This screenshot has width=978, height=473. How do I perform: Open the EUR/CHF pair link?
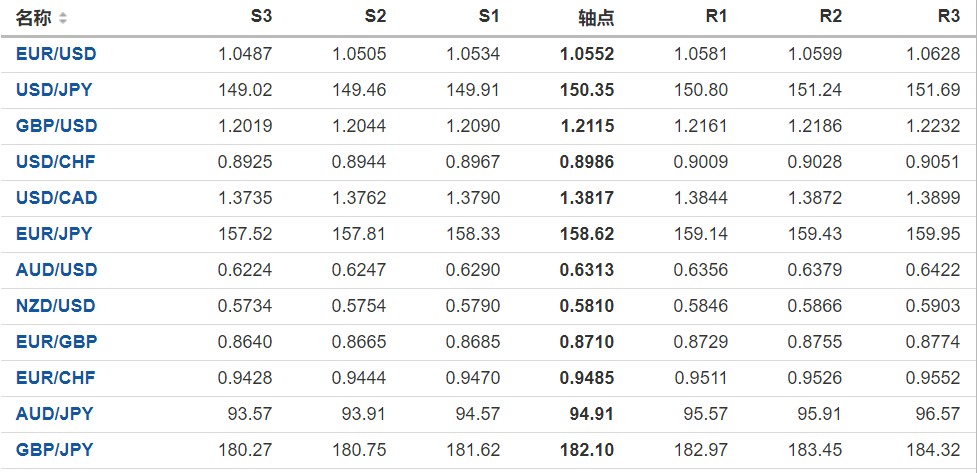pos(56,378)
